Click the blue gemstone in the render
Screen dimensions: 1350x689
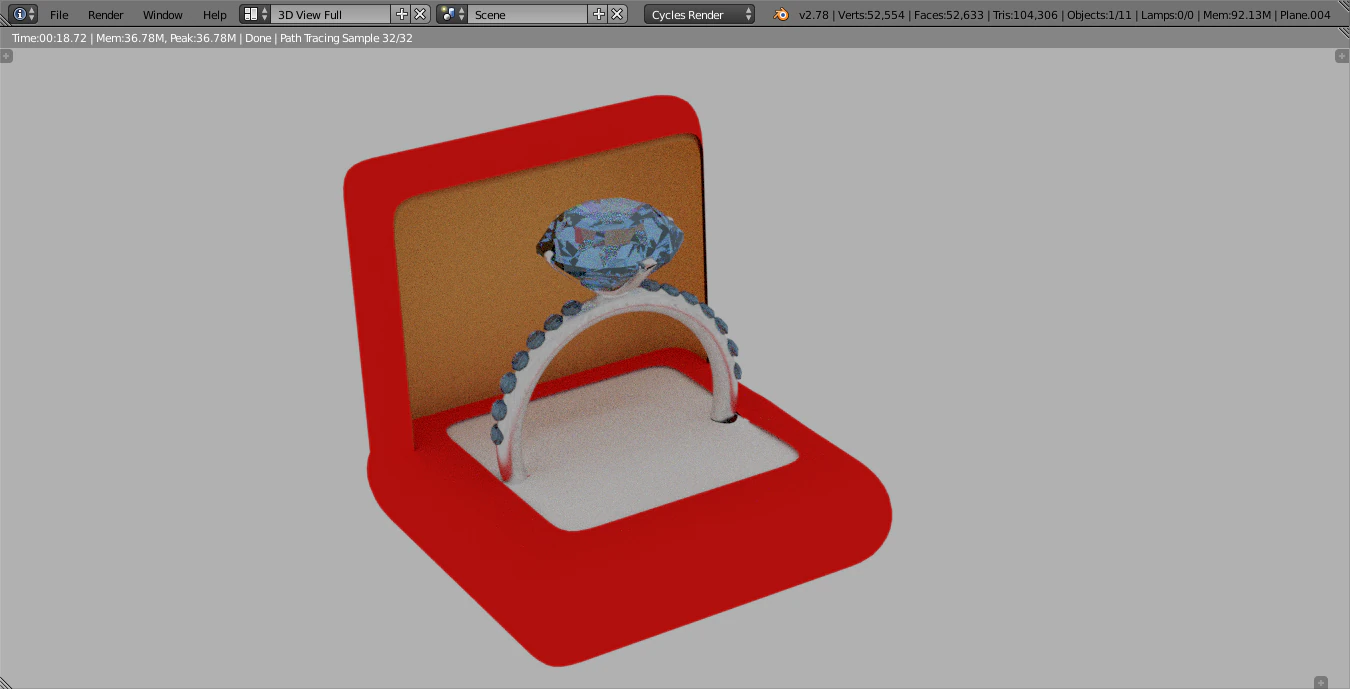point(611,243)
